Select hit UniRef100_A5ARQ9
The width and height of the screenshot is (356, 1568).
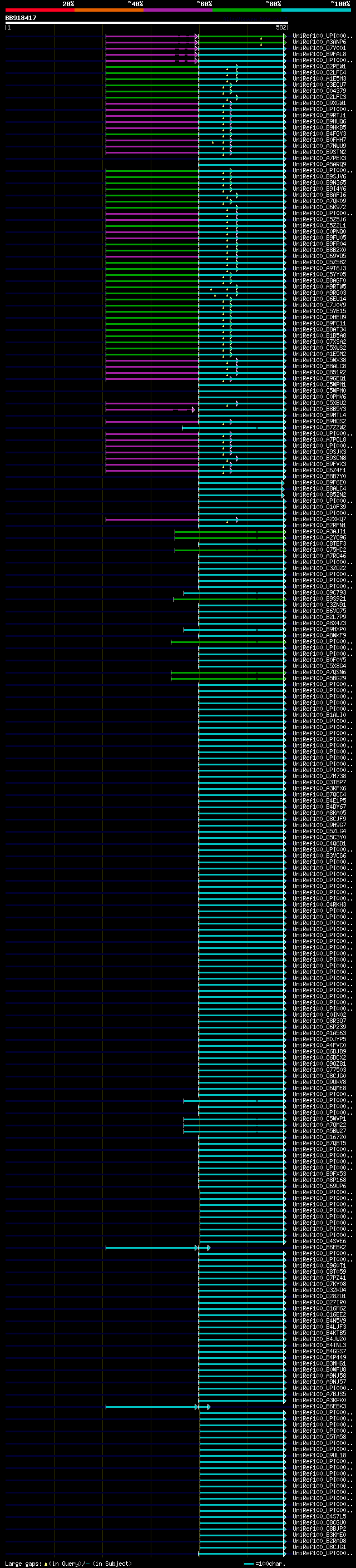pyautogui.click(x=319, y=164)
